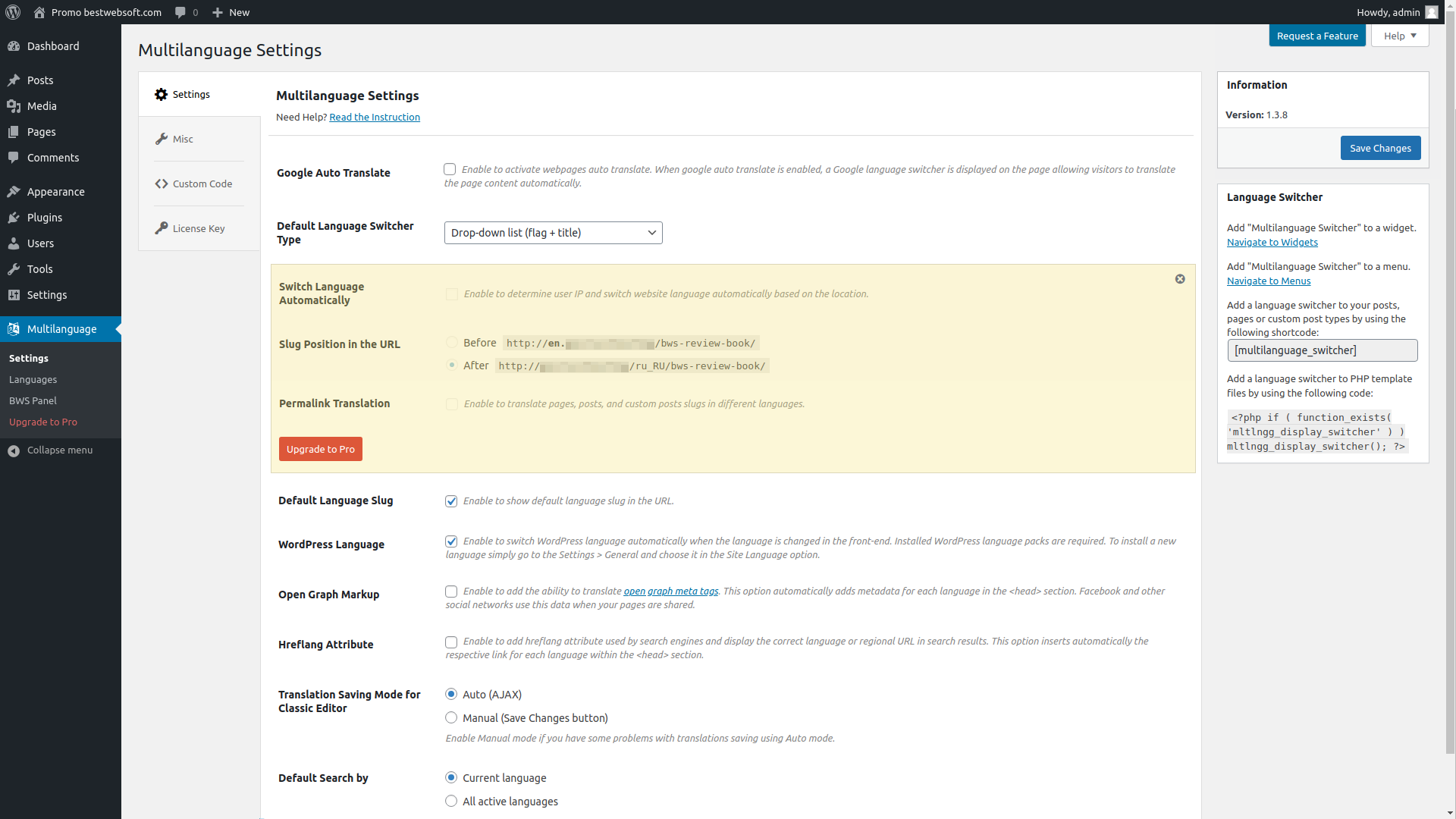Open the New content menu in admin bar
The width and height of the screenshot is (1456, 819).
click(x=231, y=12)
